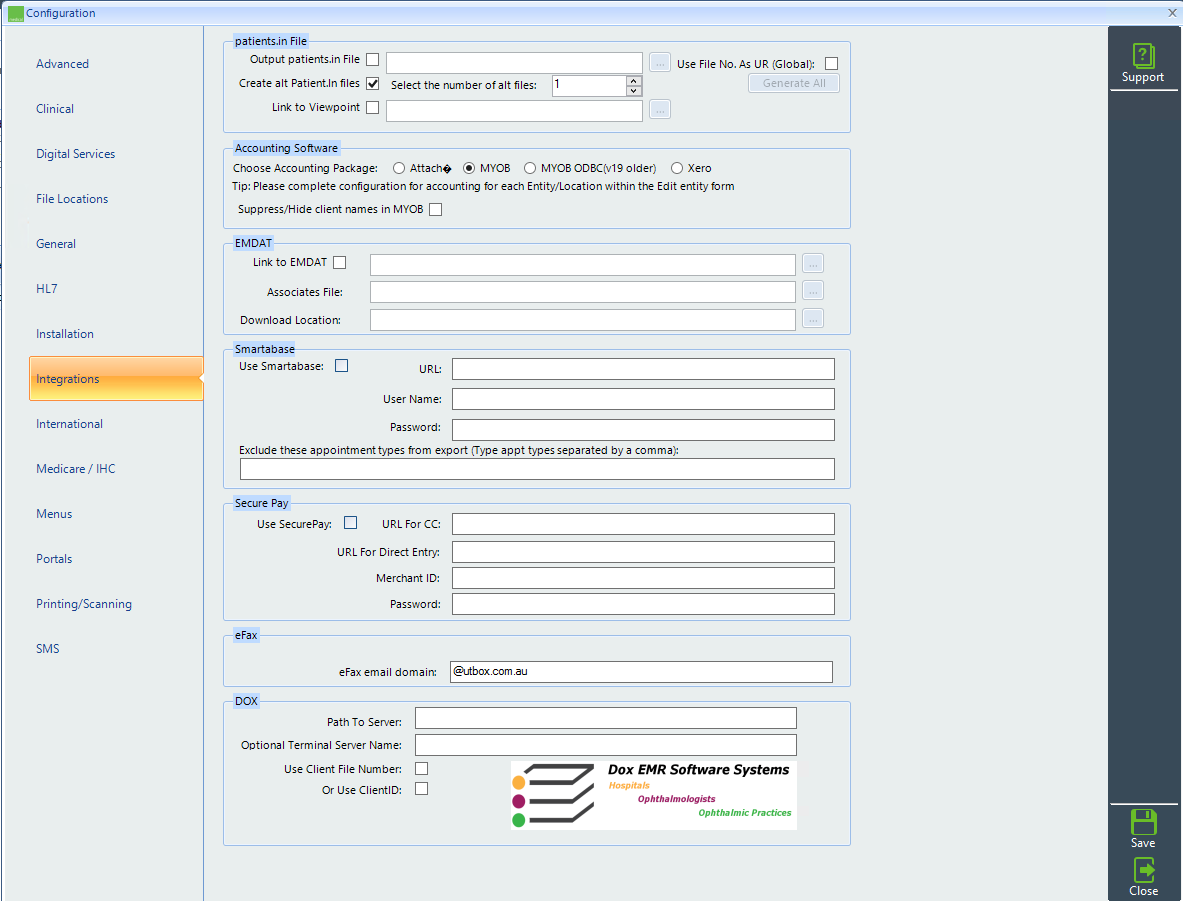Click the excluded appointment types field

pos(537,469)
